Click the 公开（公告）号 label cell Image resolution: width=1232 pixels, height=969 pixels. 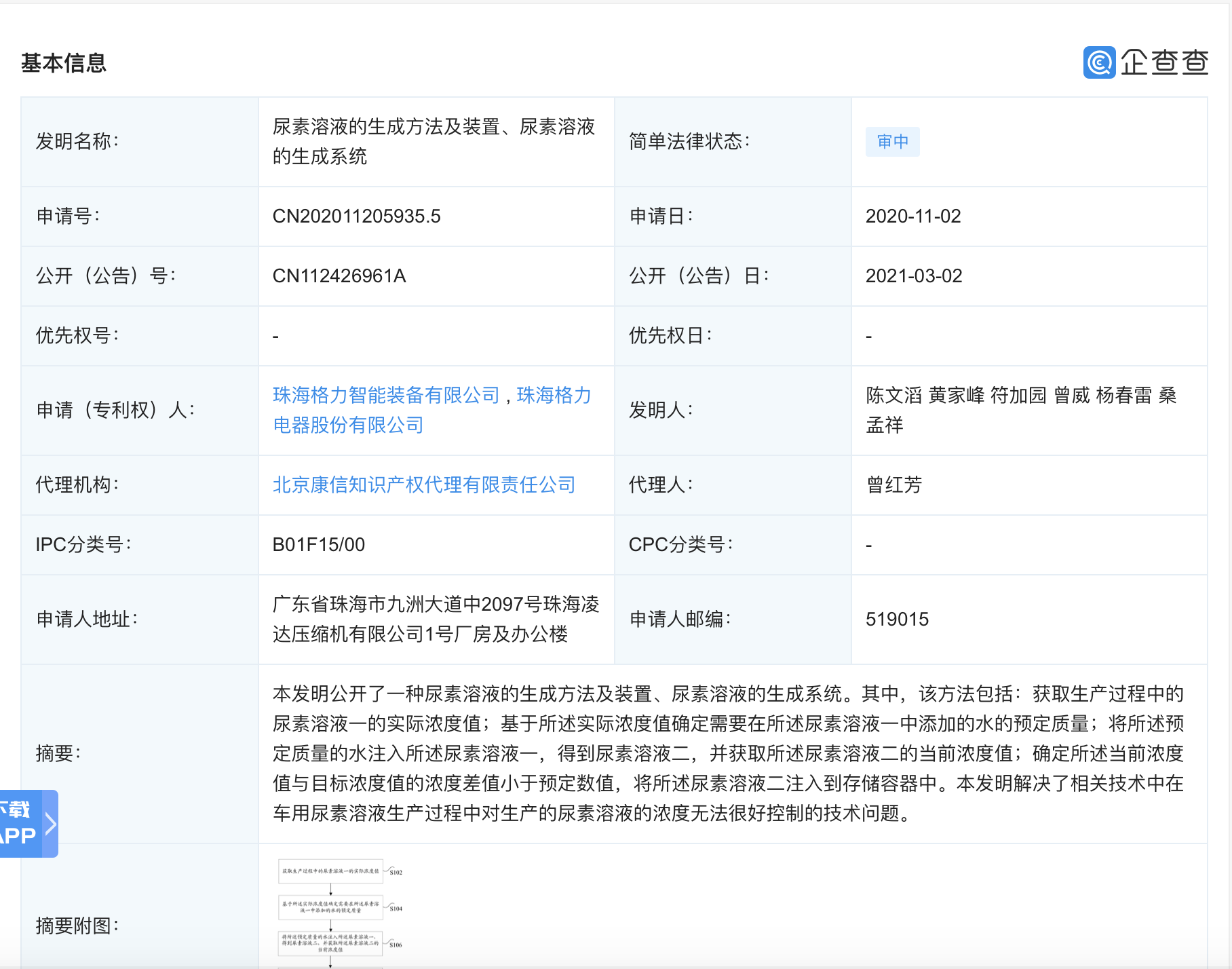[x=140, y=276]
